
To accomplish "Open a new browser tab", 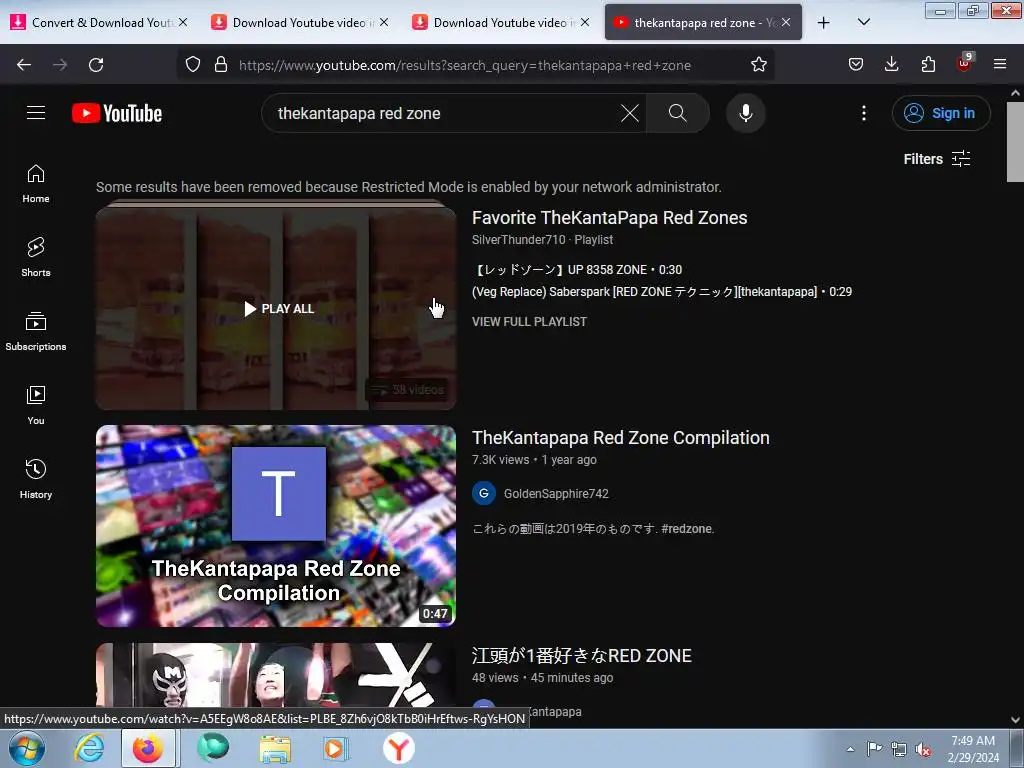I will [824, 23].
